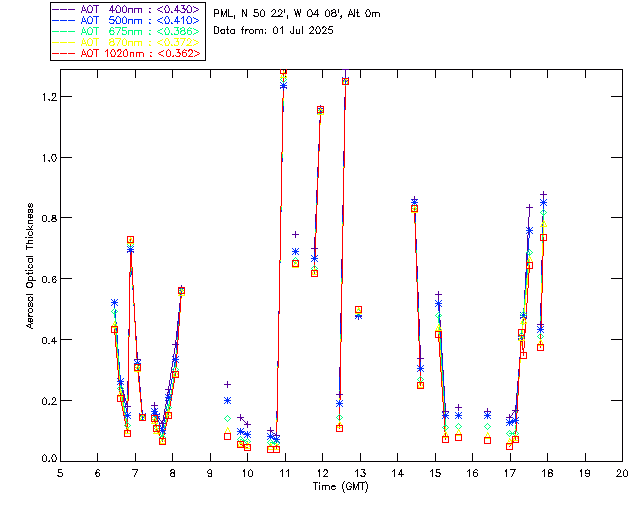The width and height of the screenshot is (640, 512).
Task: Click the PML station location text
Action: [x=296, y=14]
